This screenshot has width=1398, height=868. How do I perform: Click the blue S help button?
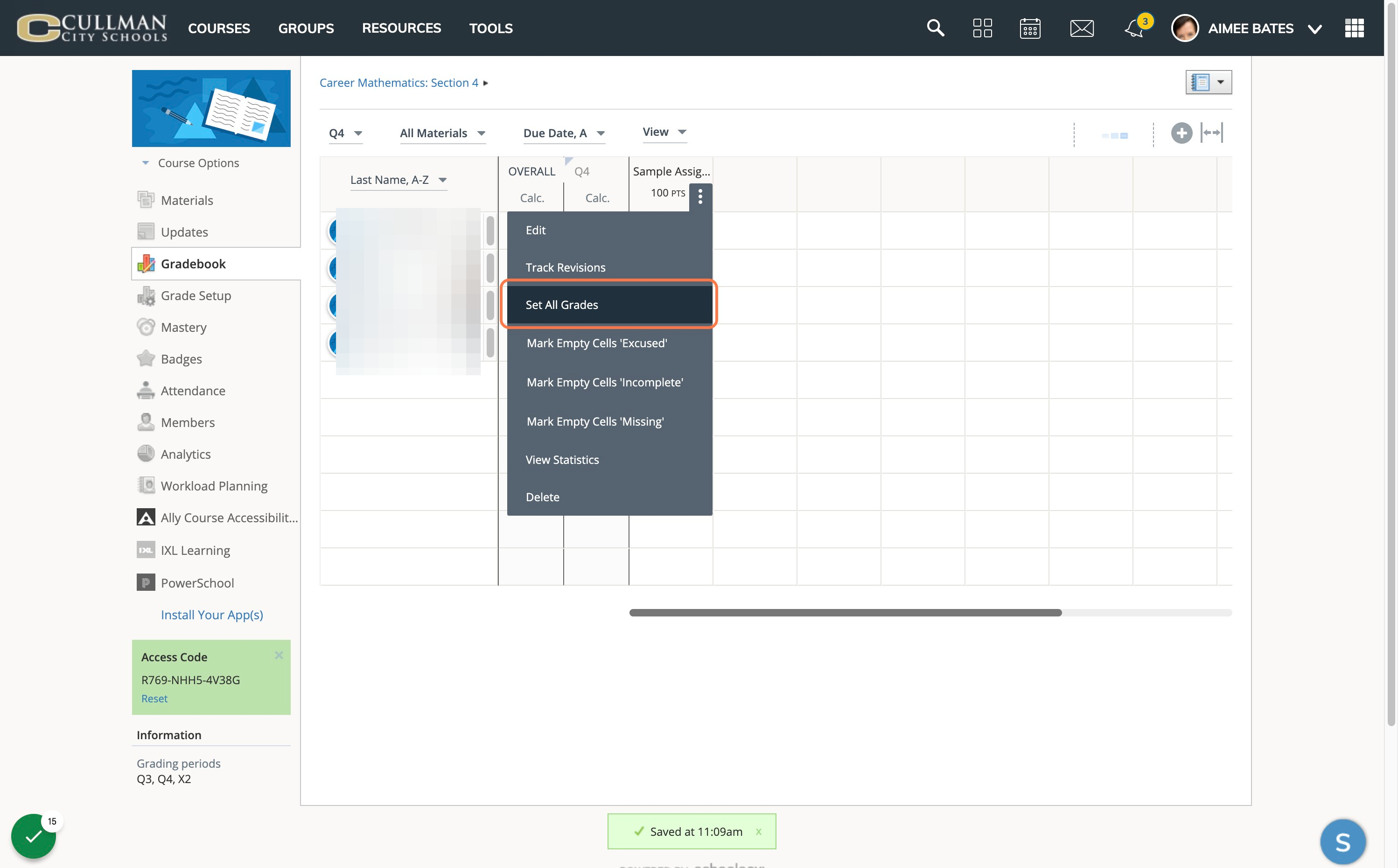click(1343, 841)
